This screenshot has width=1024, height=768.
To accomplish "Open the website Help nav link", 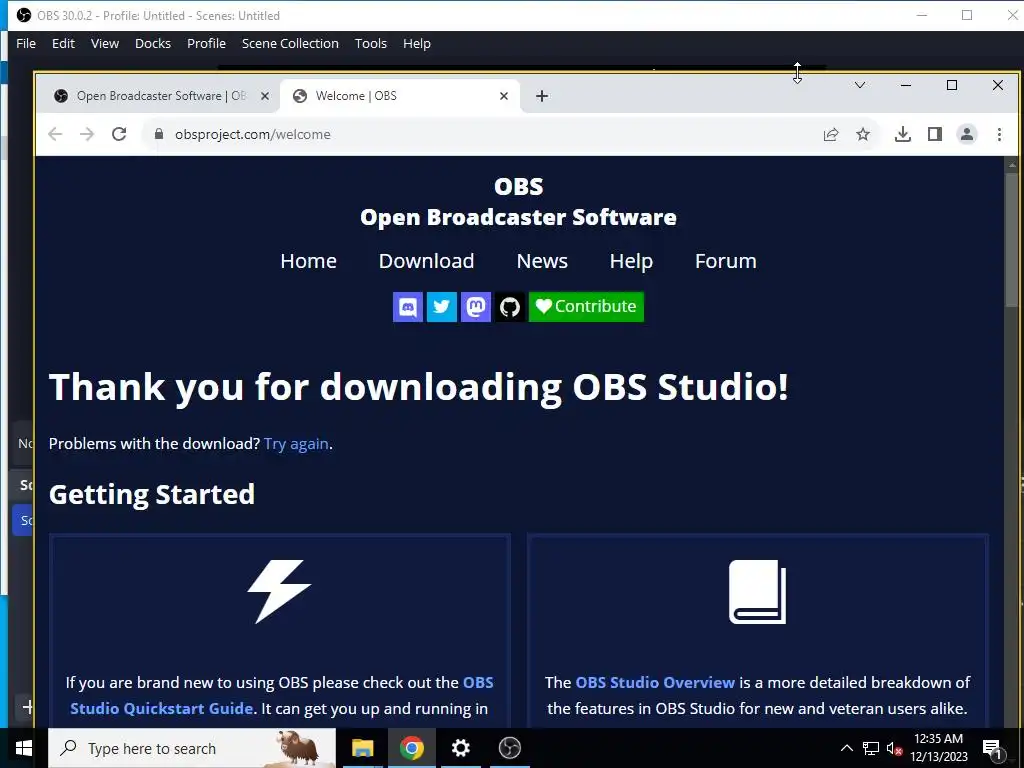I will point(631,261).
